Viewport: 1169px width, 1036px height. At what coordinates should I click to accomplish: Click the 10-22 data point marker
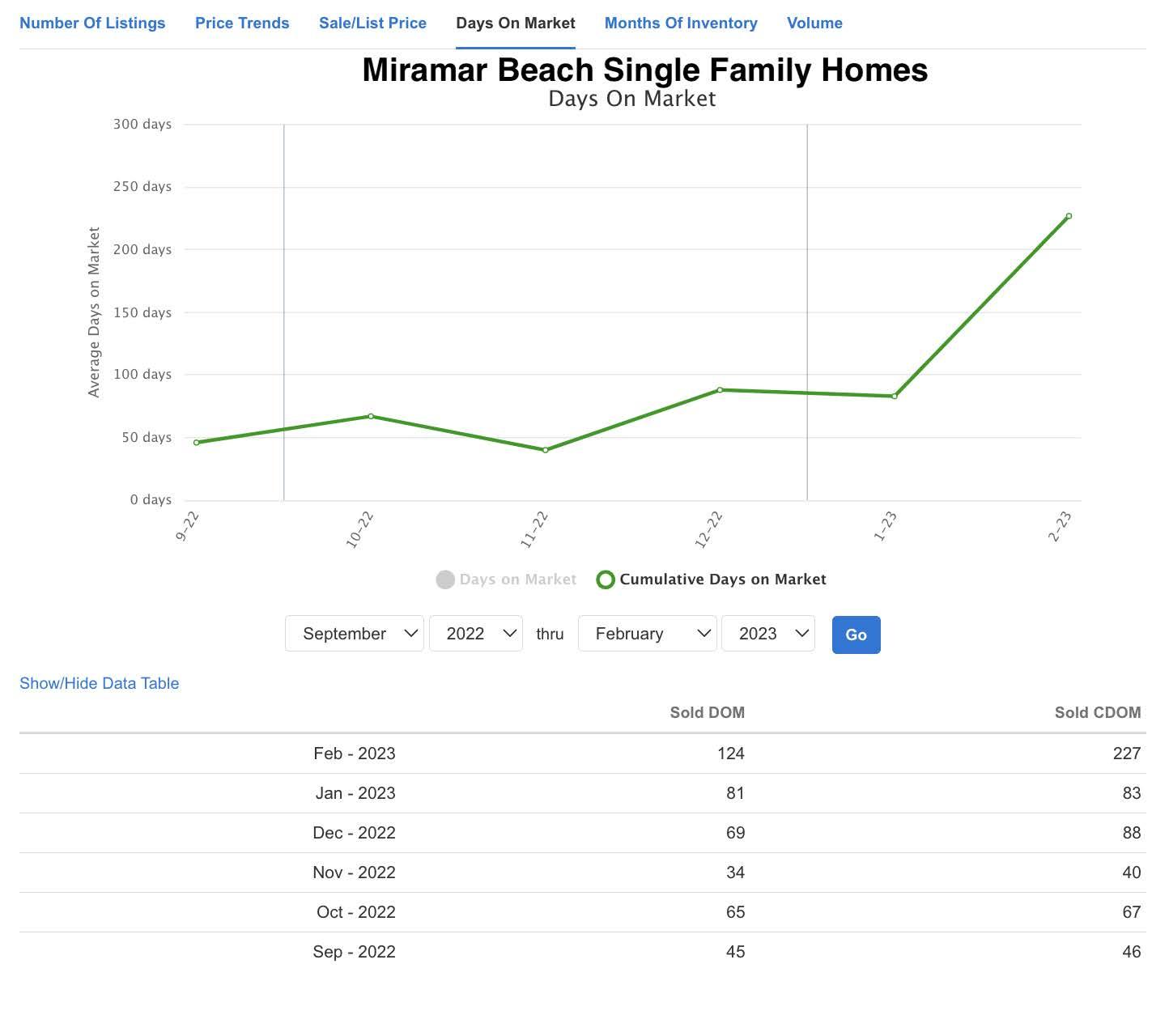(371, 416)
